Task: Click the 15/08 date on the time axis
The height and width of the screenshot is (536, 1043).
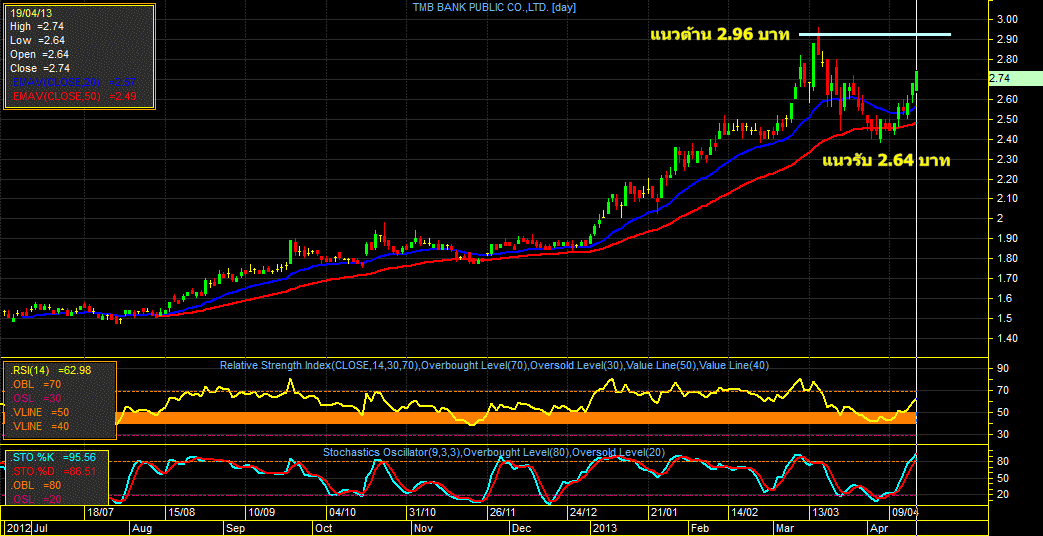Action: 181,513
